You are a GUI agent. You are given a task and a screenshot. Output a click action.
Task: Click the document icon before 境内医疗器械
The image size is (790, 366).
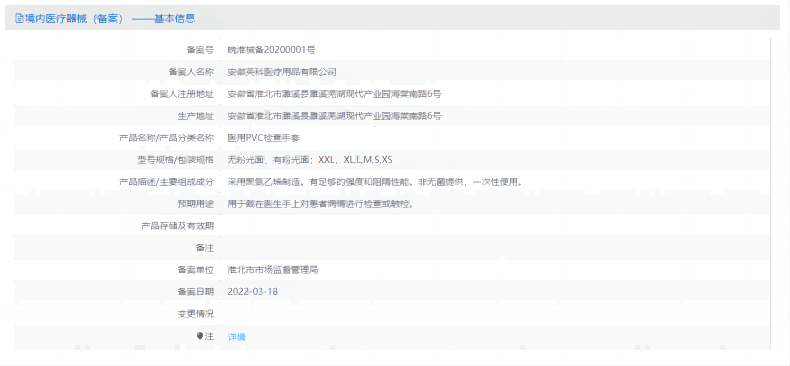click(19, 19)
